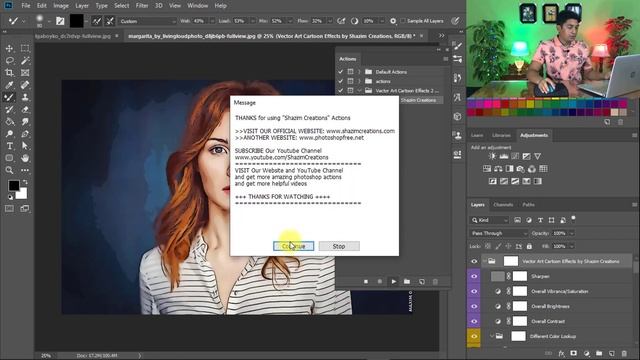
Task: Click Continue in the Message dialog
Action: 293,247
